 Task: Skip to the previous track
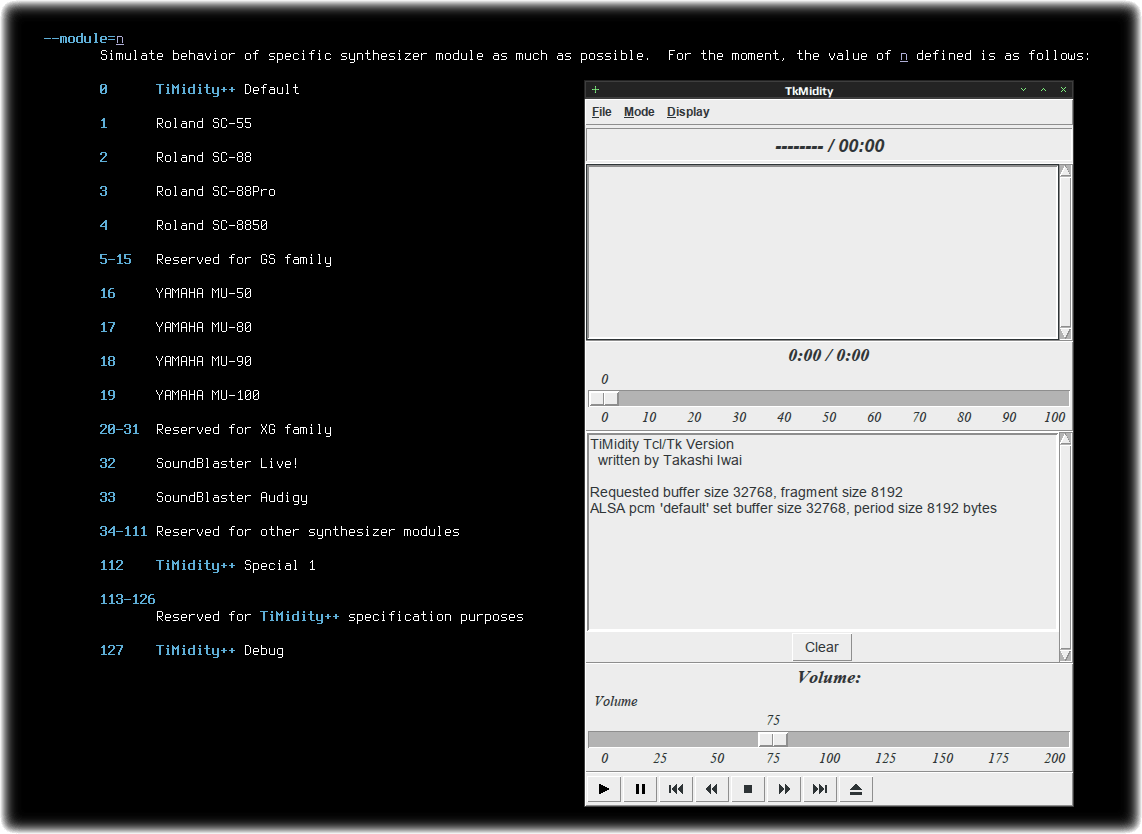(x=676, y=789)
